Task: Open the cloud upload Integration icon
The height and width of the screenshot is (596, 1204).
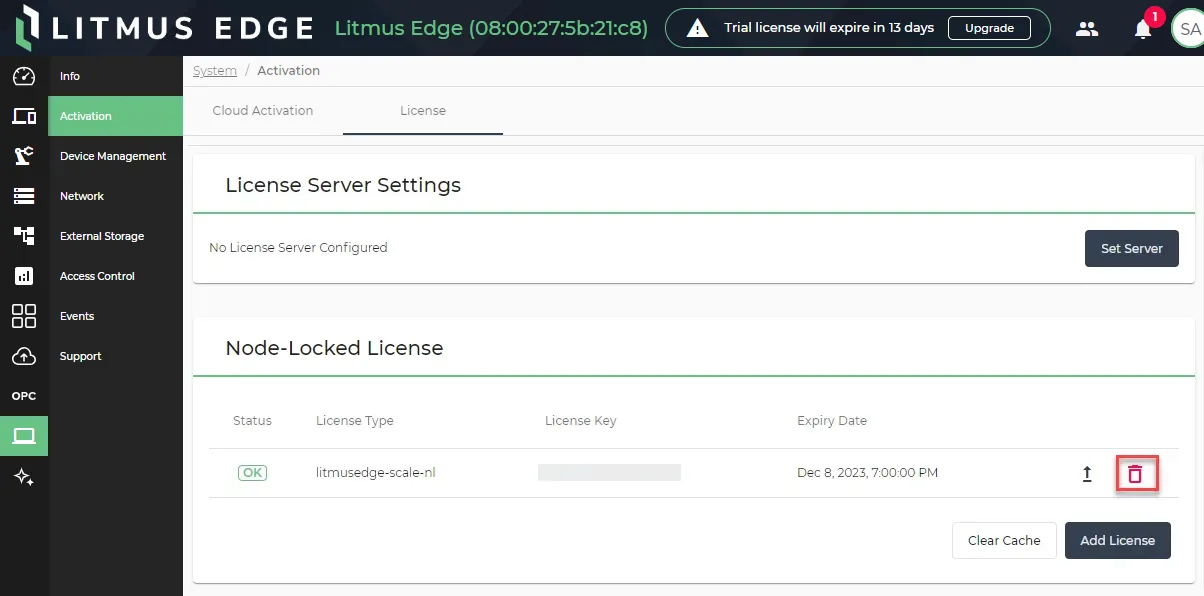Action: [24, 356]
